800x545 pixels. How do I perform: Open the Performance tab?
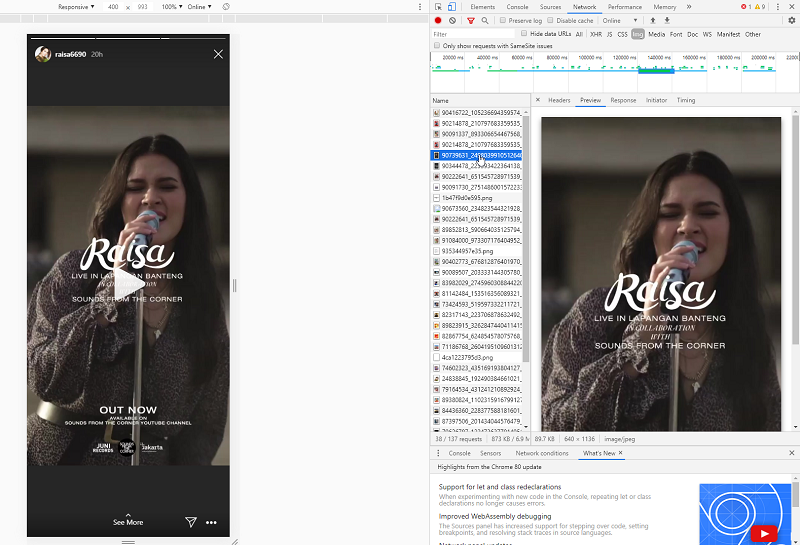click(x=624, y=7)
